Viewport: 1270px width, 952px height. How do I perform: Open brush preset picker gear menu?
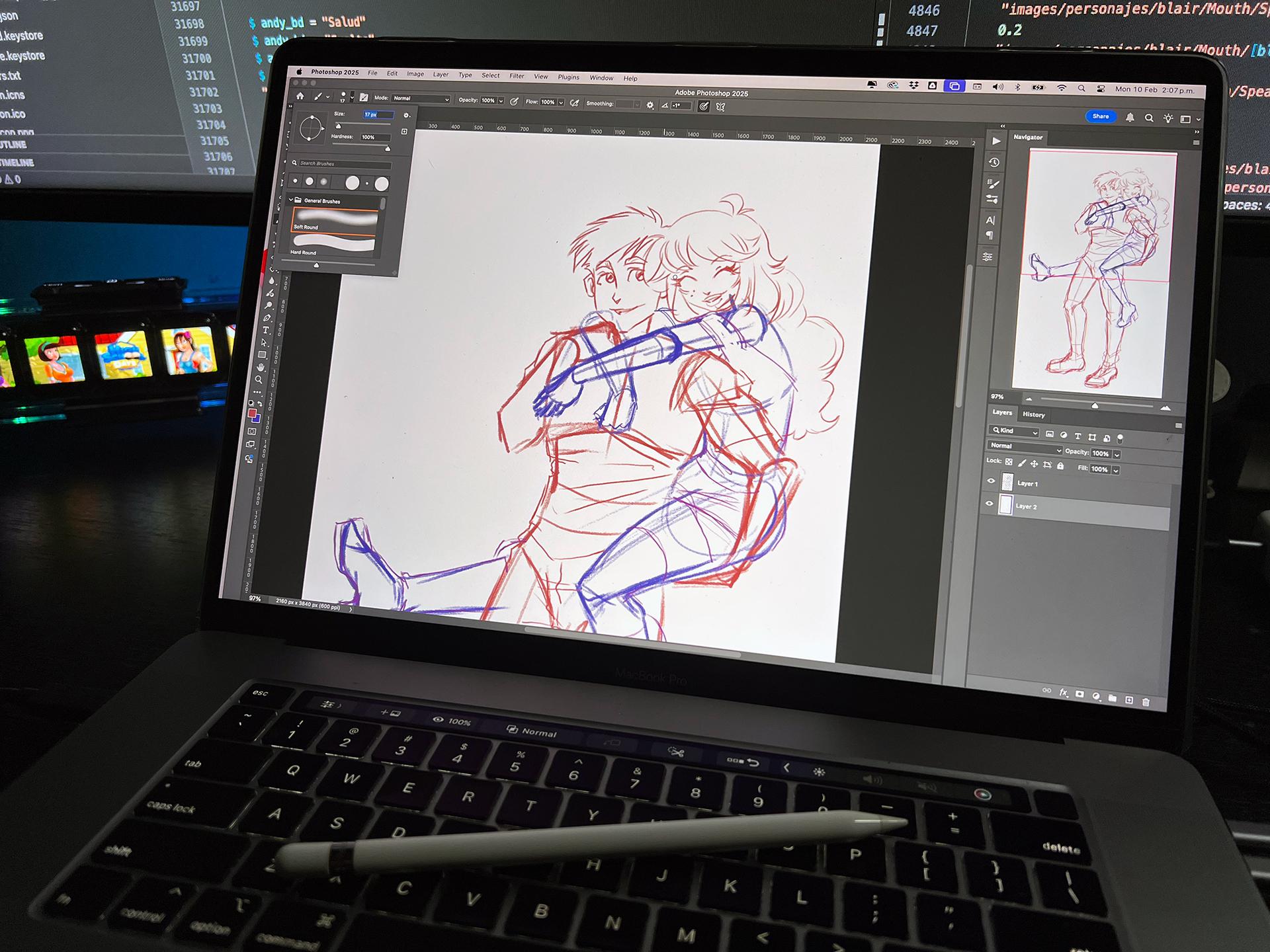point(407,115)
